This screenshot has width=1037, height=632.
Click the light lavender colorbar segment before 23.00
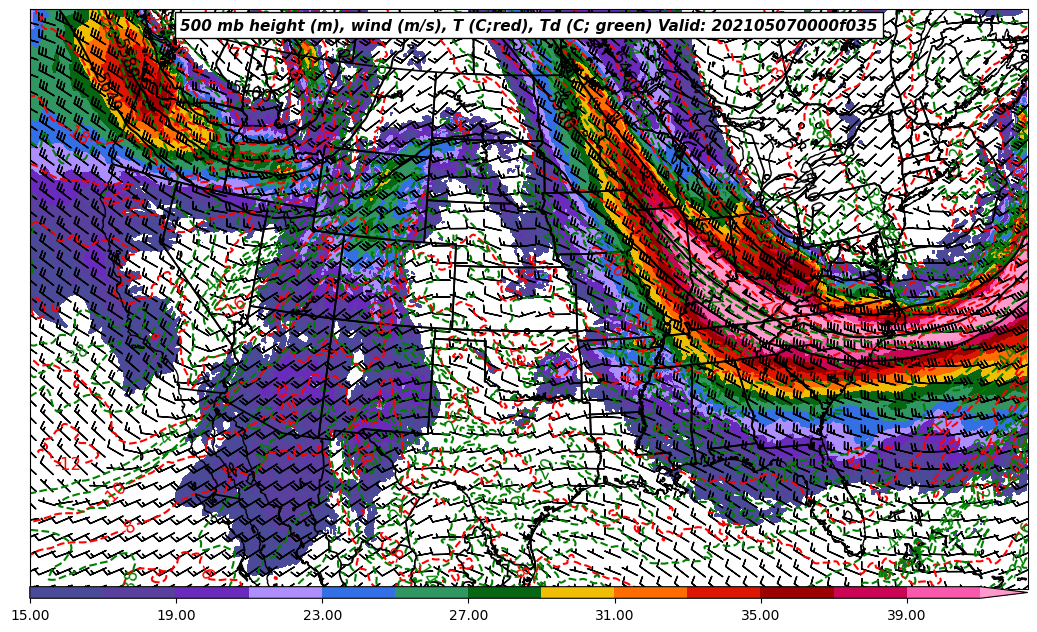pyautogui.click(x=286, y=592)
